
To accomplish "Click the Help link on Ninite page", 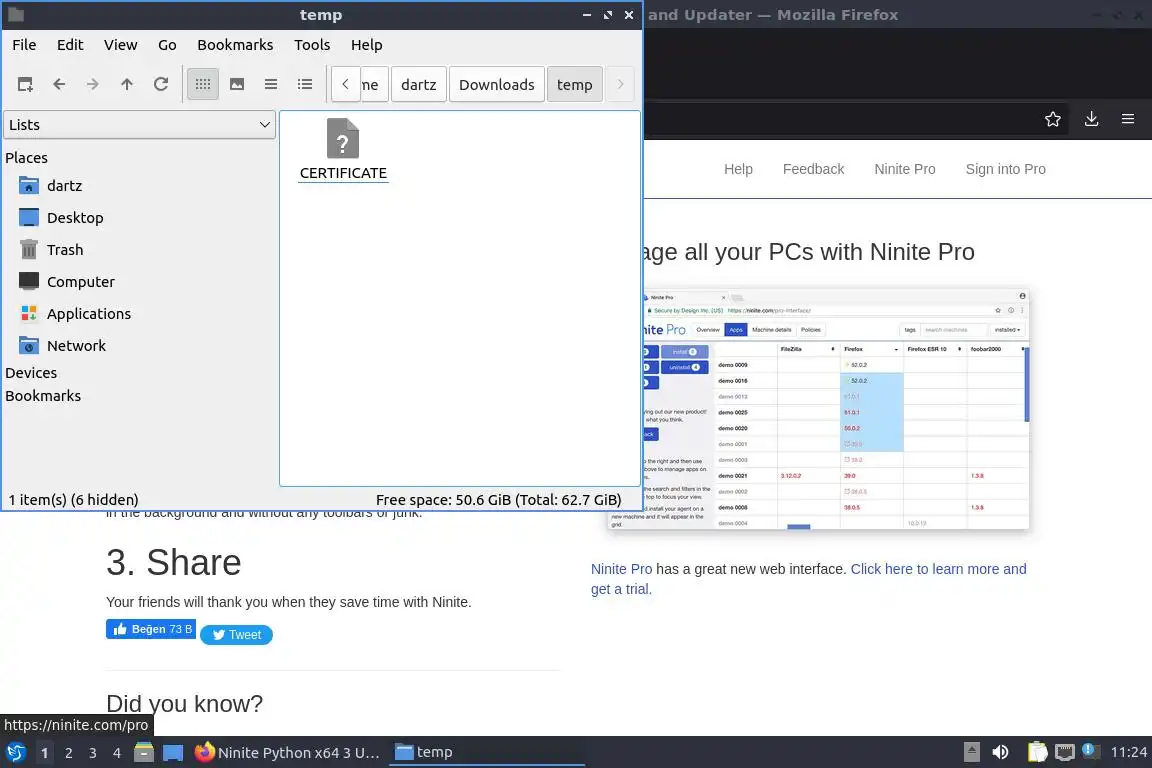I will pos(738,169).
